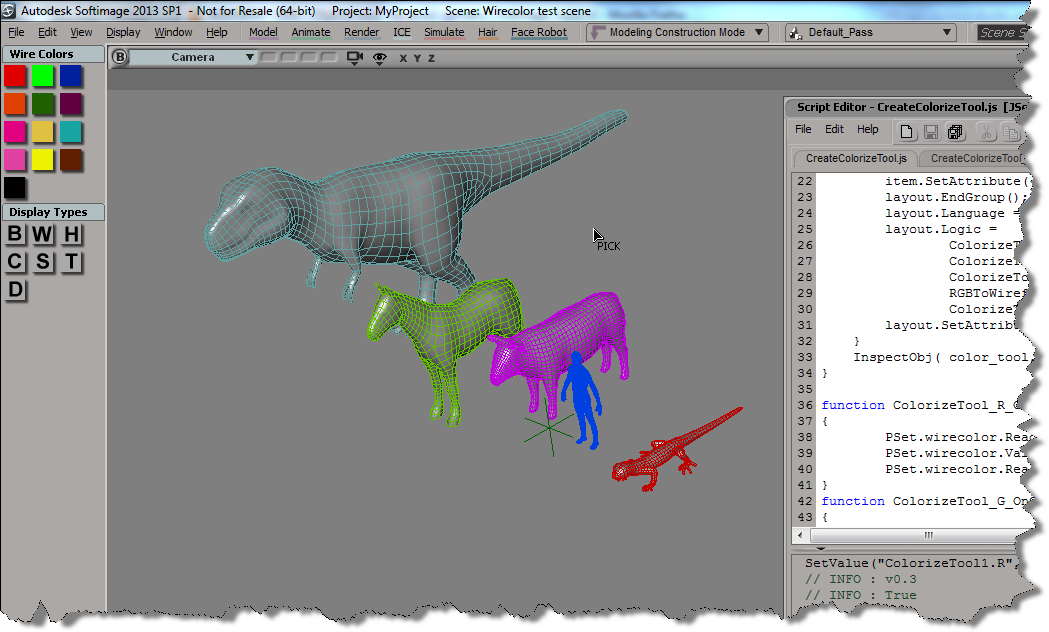Click the T display type button
Screen dimensions: 1049x632
(x=72, y=262)
